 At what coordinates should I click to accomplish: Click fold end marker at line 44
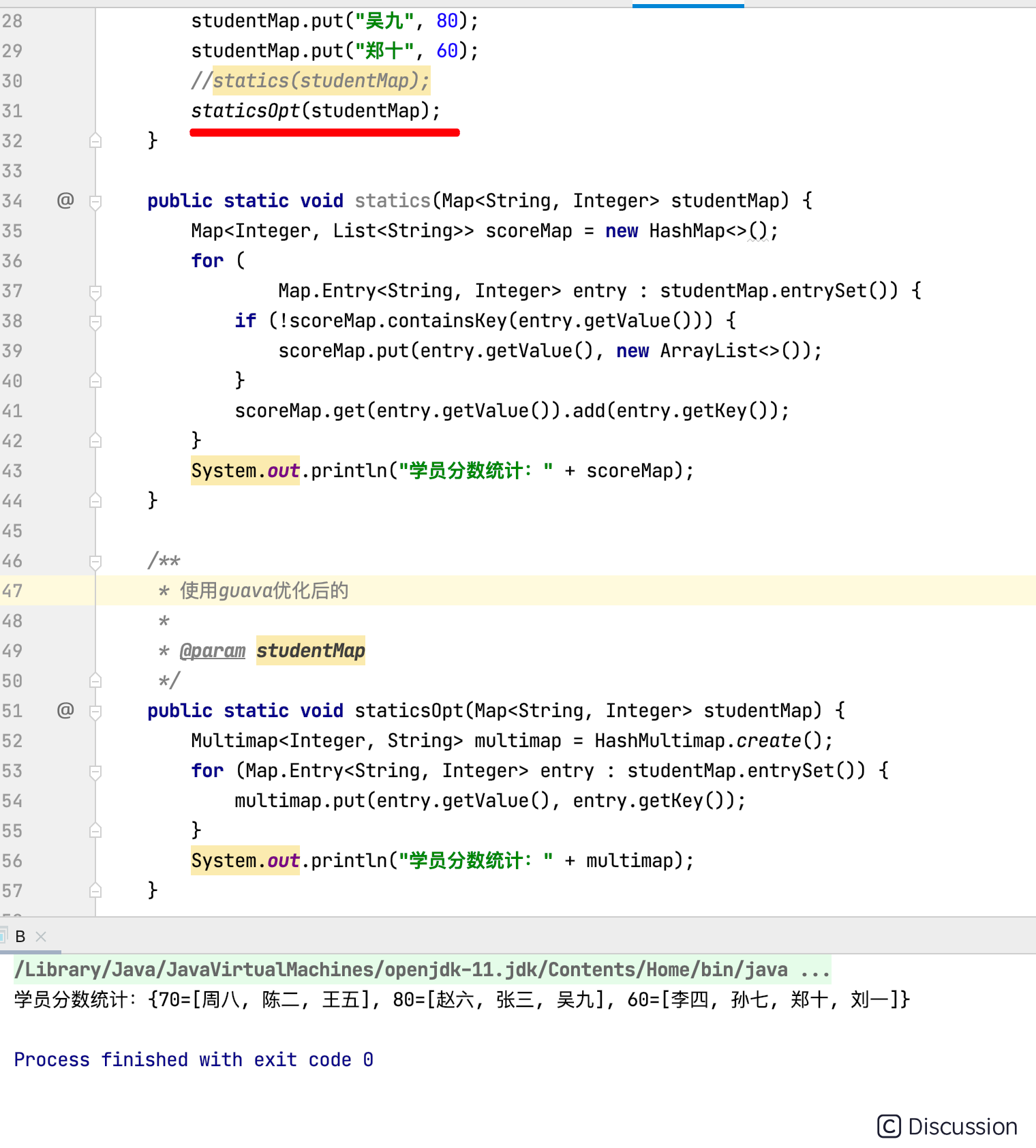pyautogui.click(x=95, y=500)
